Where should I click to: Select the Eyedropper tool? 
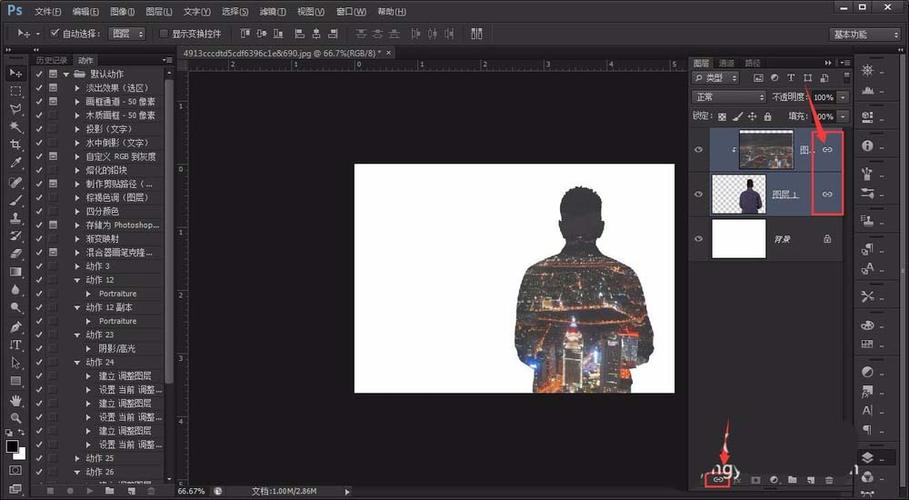coord(16,163)
